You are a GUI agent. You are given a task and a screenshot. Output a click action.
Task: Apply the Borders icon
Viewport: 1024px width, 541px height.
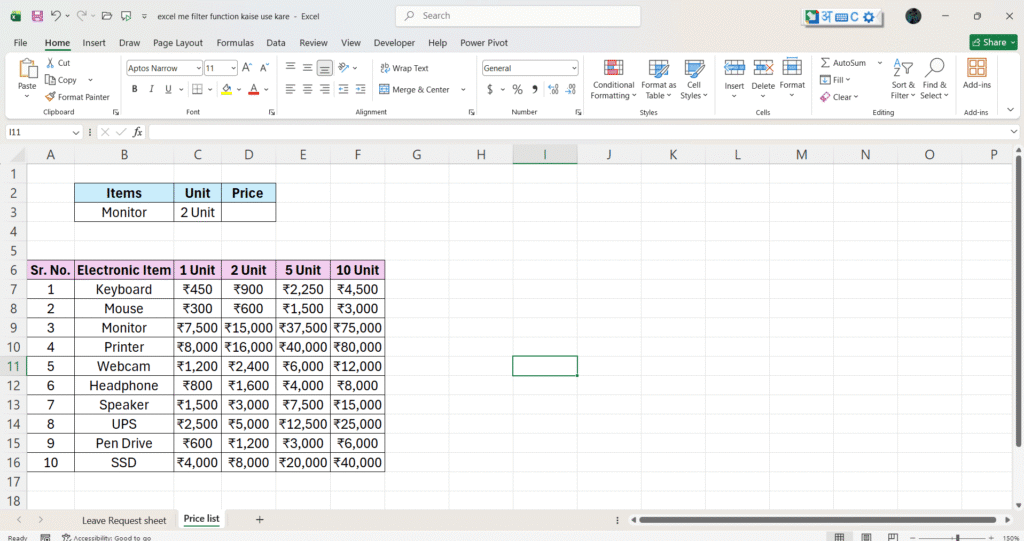[x=197, y=89]
